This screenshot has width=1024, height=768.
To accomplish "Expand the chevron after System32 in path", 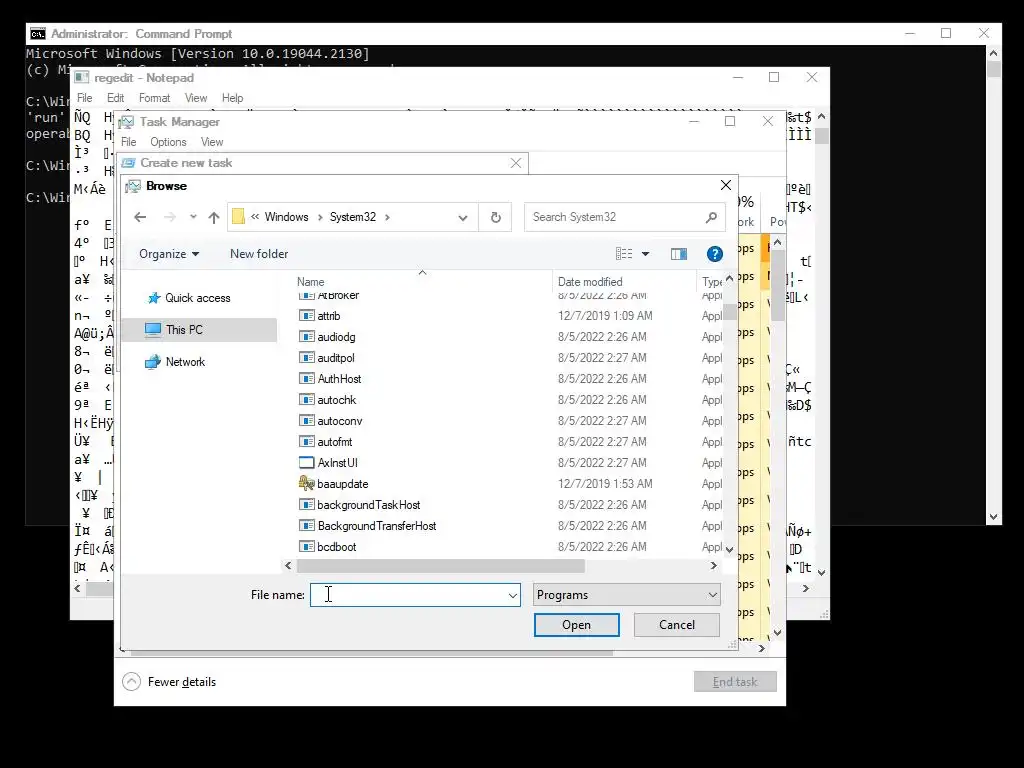I will pyautogui.click(x=387, y=217).
